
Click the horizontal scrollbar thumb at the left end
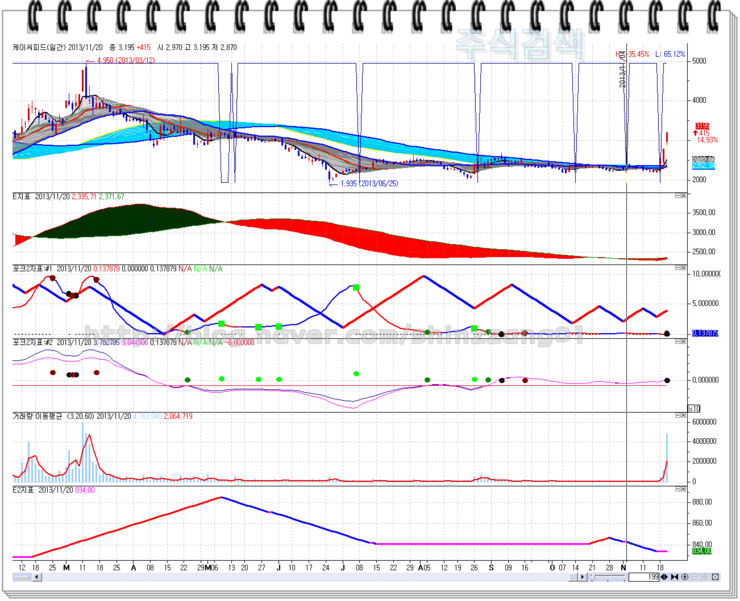pos(22,577)
